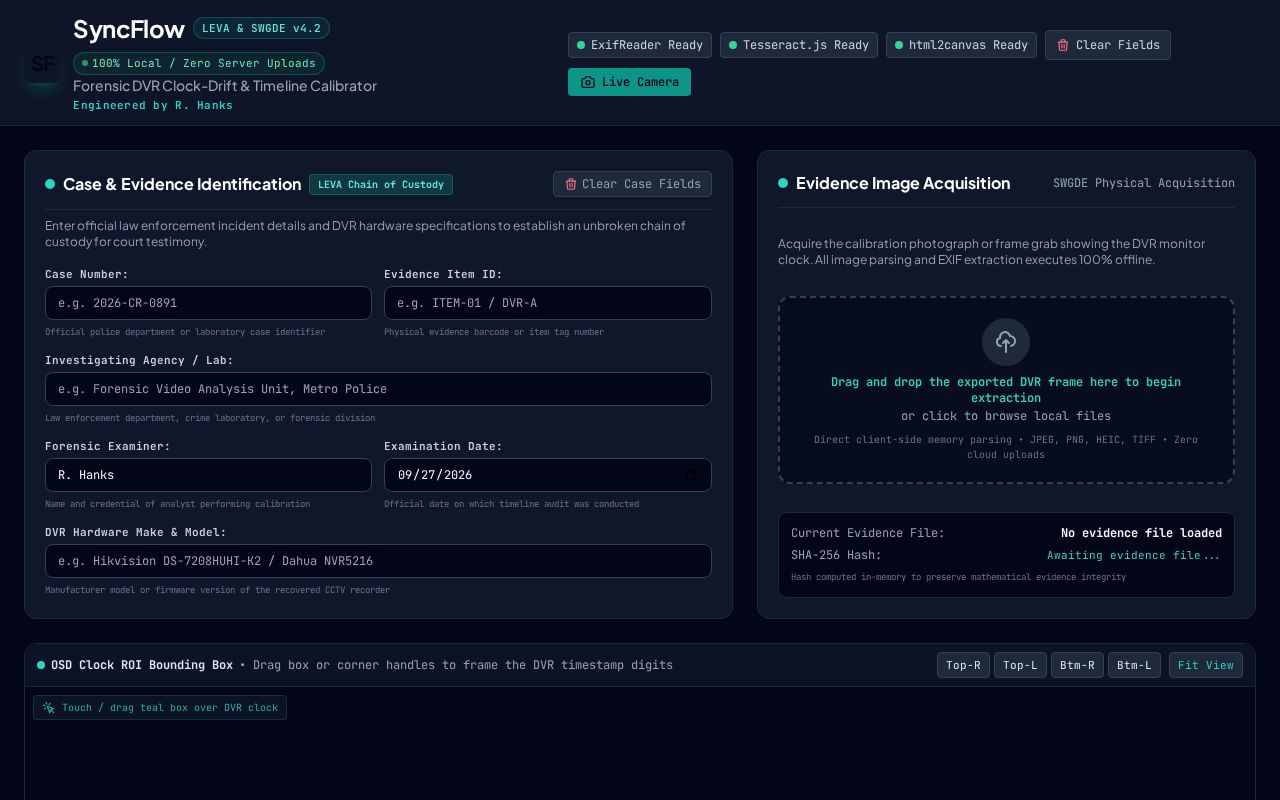
Task: Focus the Case Number input field
Action: coord(208,303)
